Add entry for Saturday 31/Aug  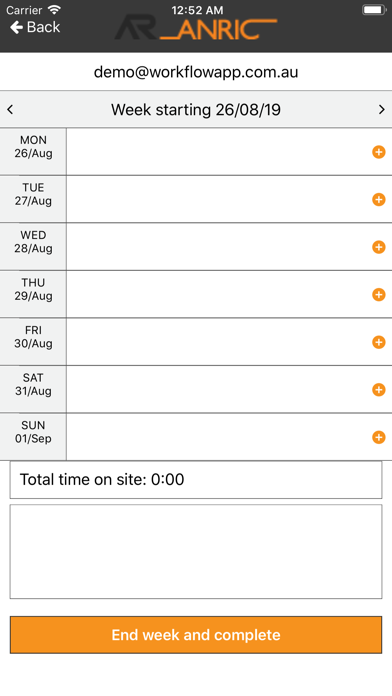(379, 390)
